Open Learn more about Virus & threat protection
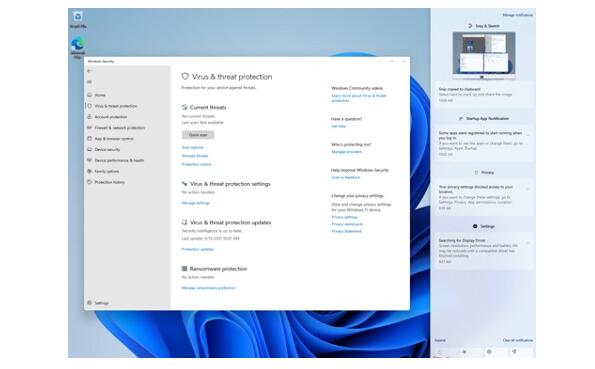The height and width of the screenshot is (369, 595). click(x=359, y=98)
